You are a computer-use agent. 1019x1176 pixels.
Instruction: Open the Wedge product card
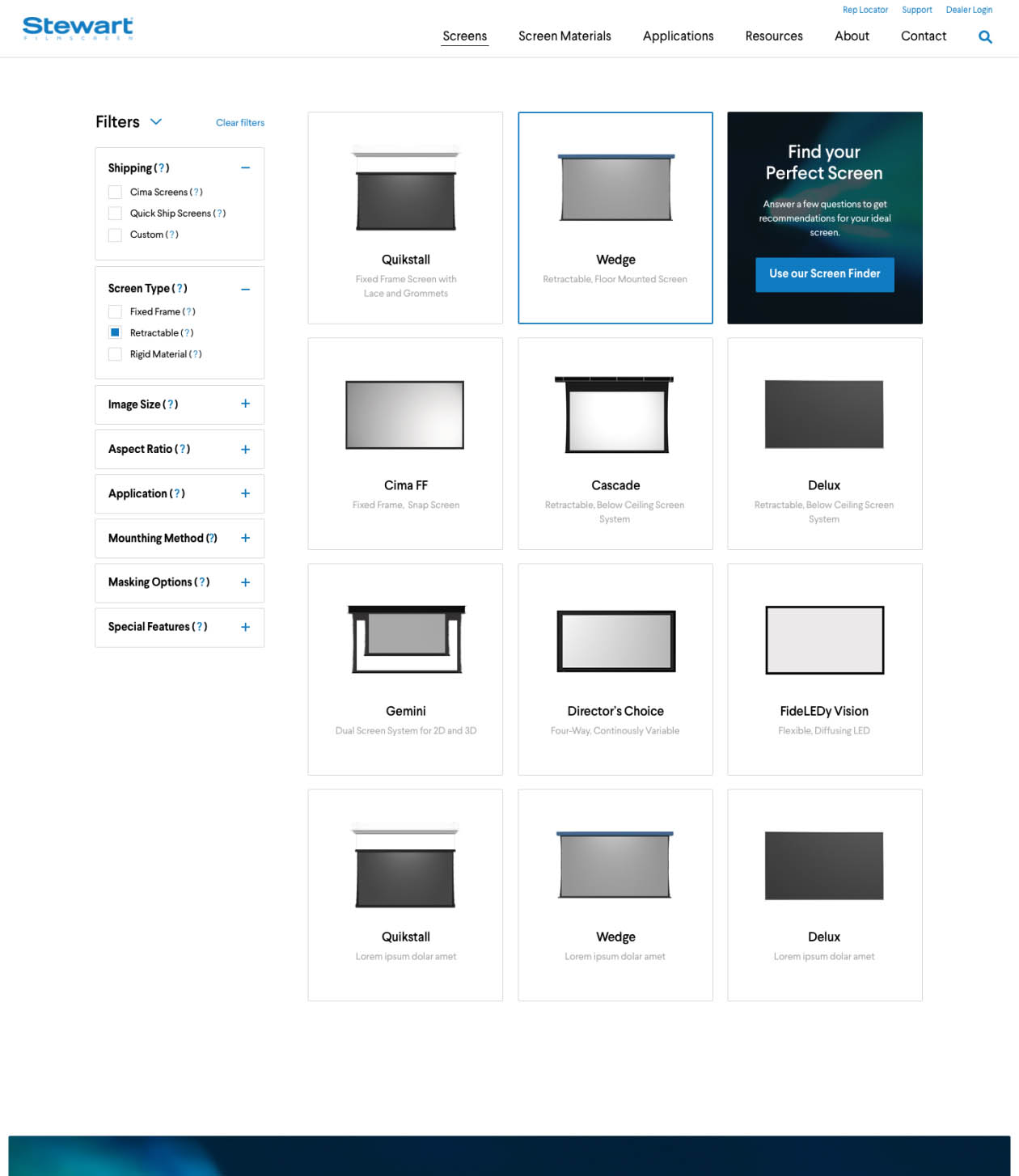615,218
